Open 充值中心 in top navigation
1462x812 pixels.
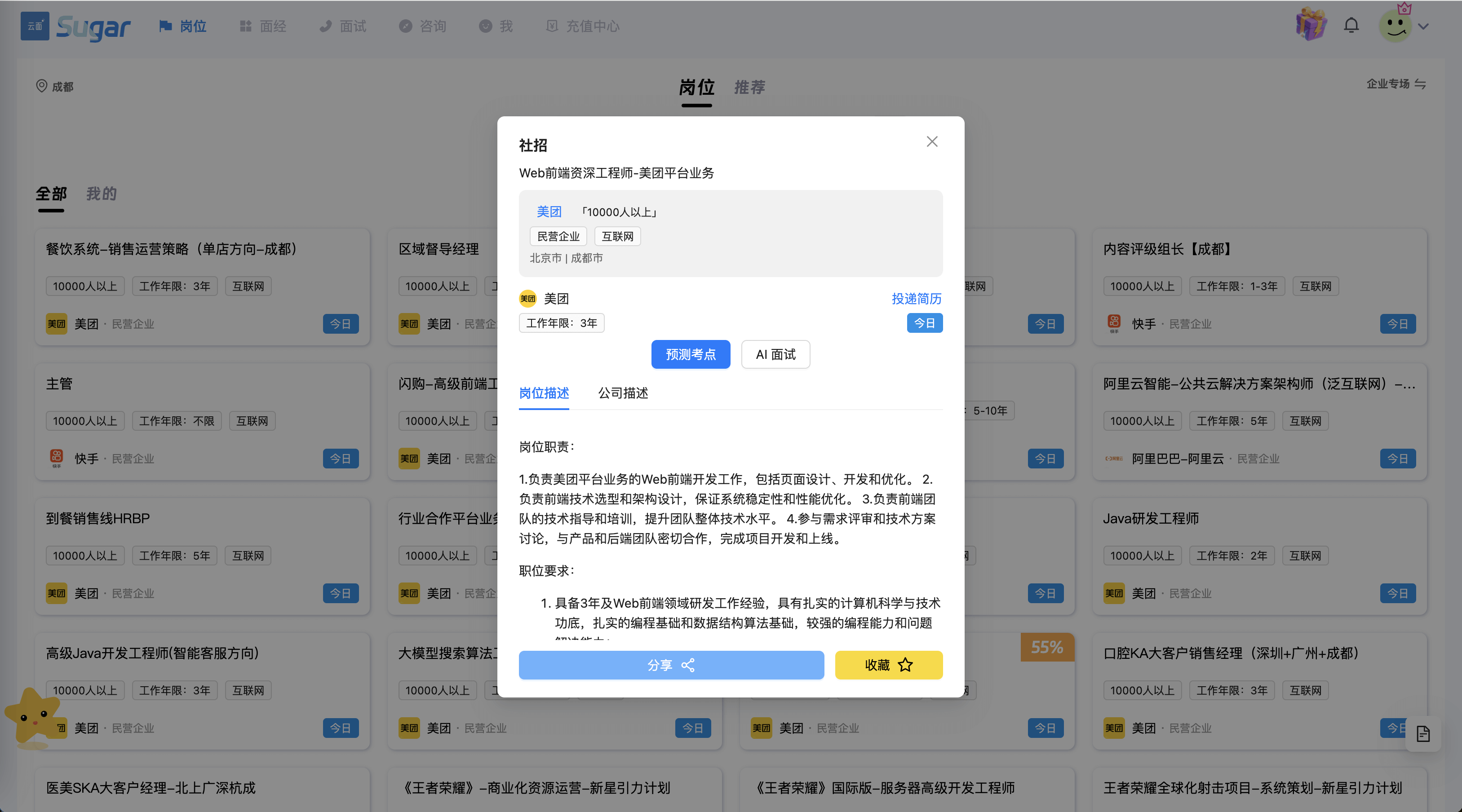(x=583, y=26)
